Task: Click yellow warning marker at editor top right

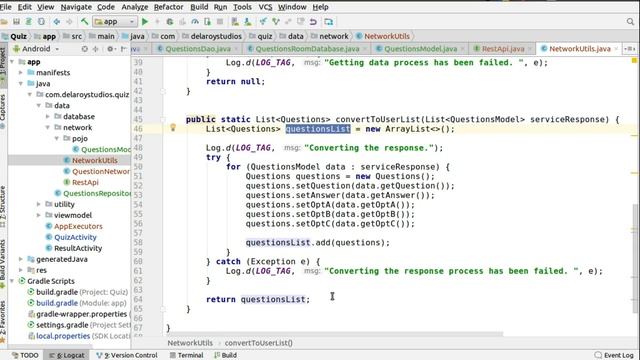Action: coord(634,60)
